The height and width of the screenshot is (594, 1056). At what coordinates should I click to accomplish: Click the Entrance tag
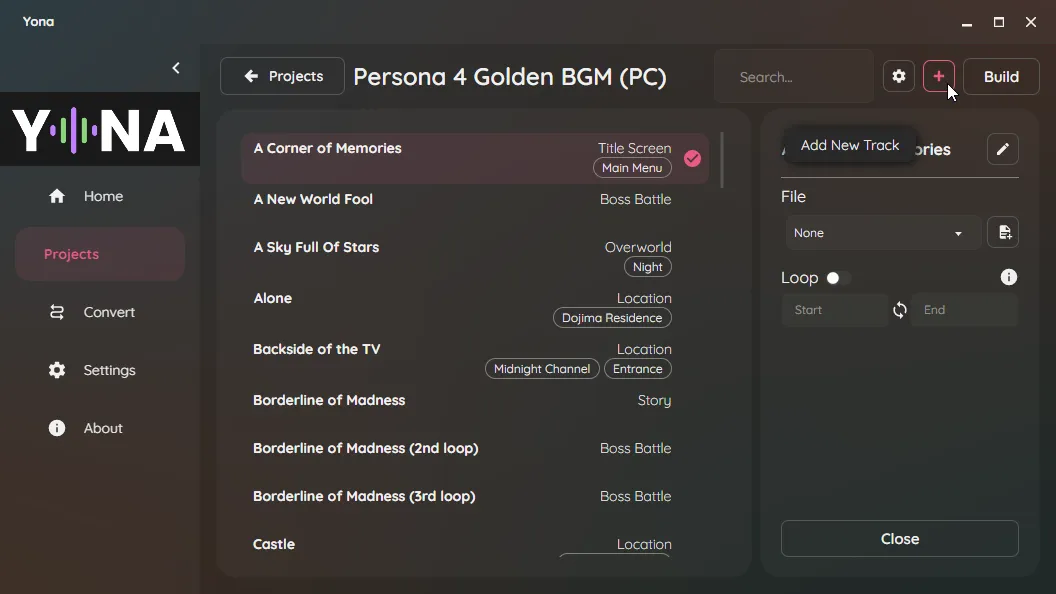click(637, 369)
